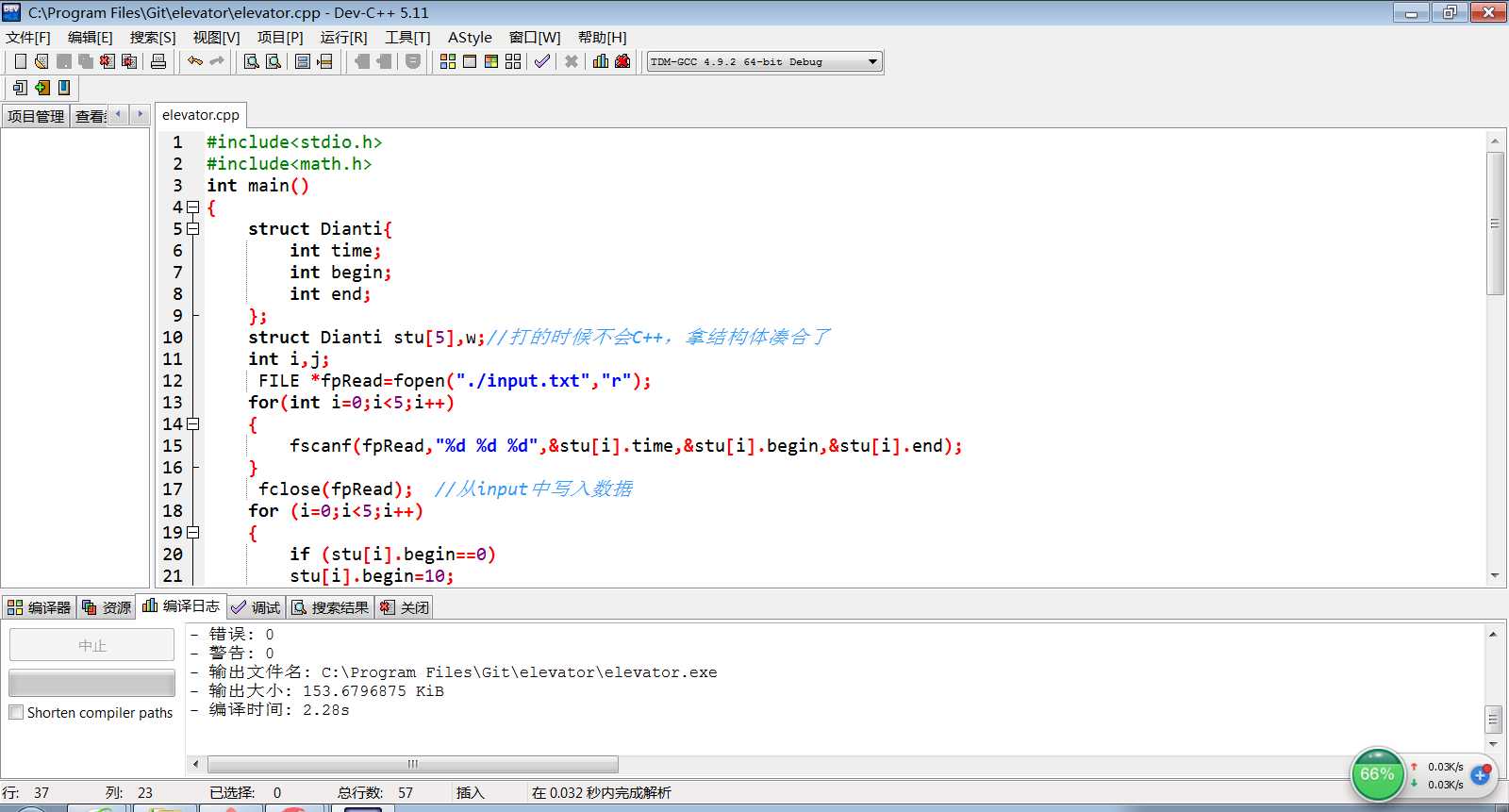Click the grey X stop execution icon
Screen dimensions: 1509x812
[x=572, y=61]
